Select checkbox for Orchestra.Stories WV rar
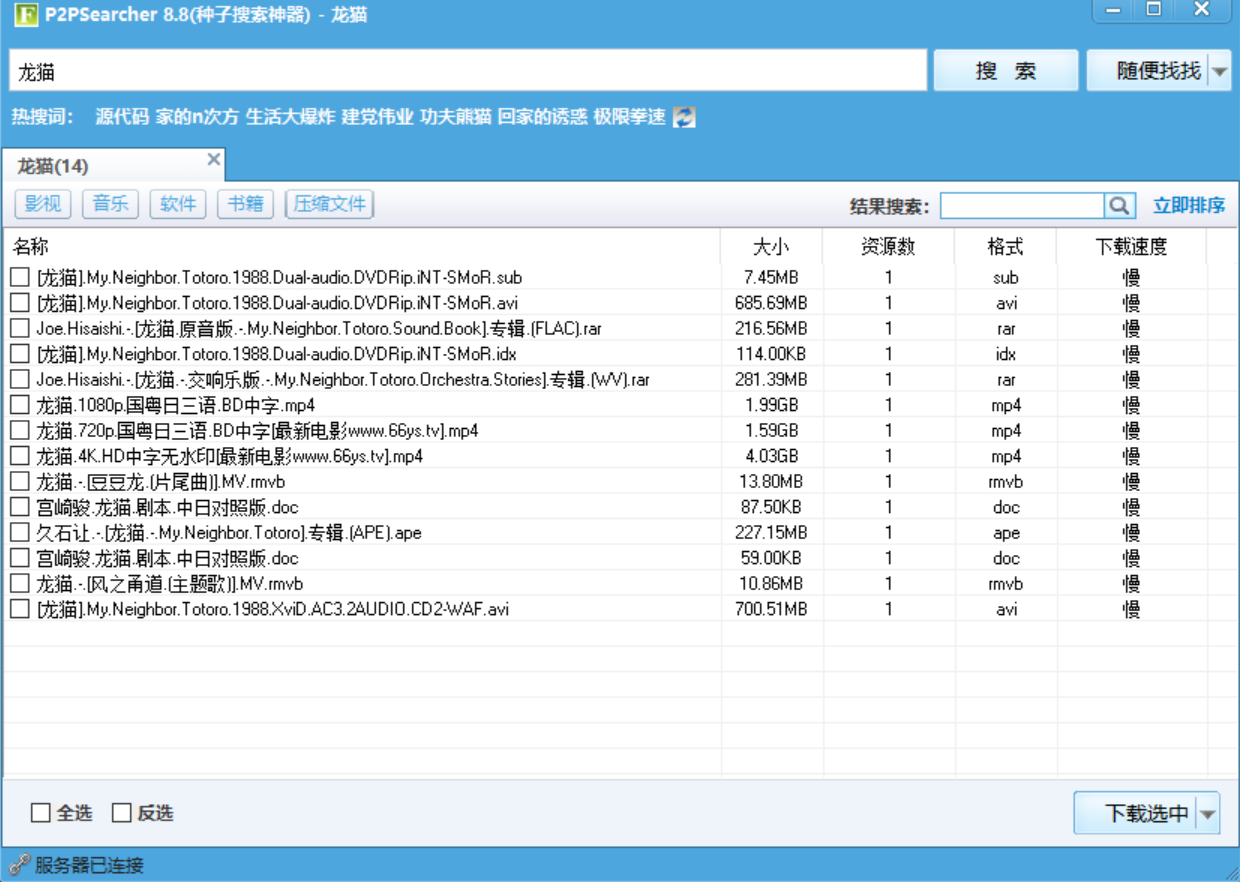Screen dimensions: 1240x882 pyautogui.click(x=20, y=379)
